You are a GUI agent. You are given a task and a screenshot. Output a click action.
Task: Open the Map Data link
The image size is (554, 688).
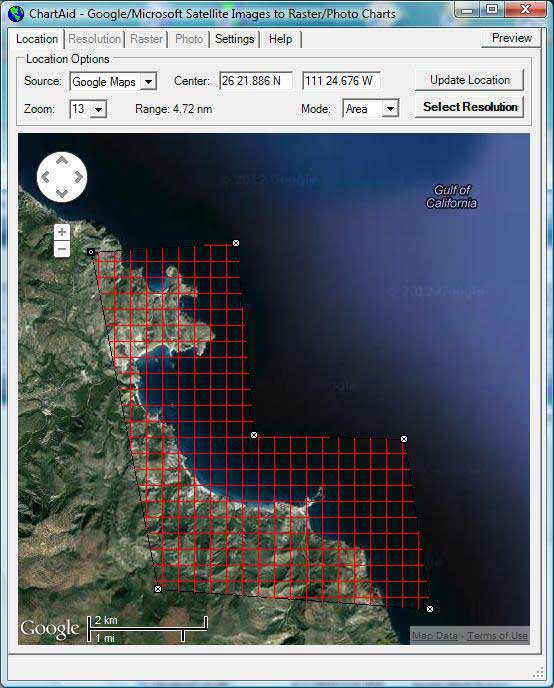[435, 635]
